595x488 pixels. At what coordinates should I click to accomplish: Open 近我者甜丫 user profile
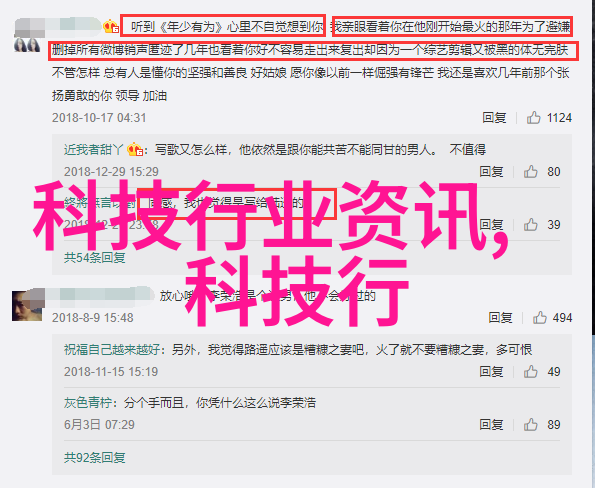tap(94, 150)
